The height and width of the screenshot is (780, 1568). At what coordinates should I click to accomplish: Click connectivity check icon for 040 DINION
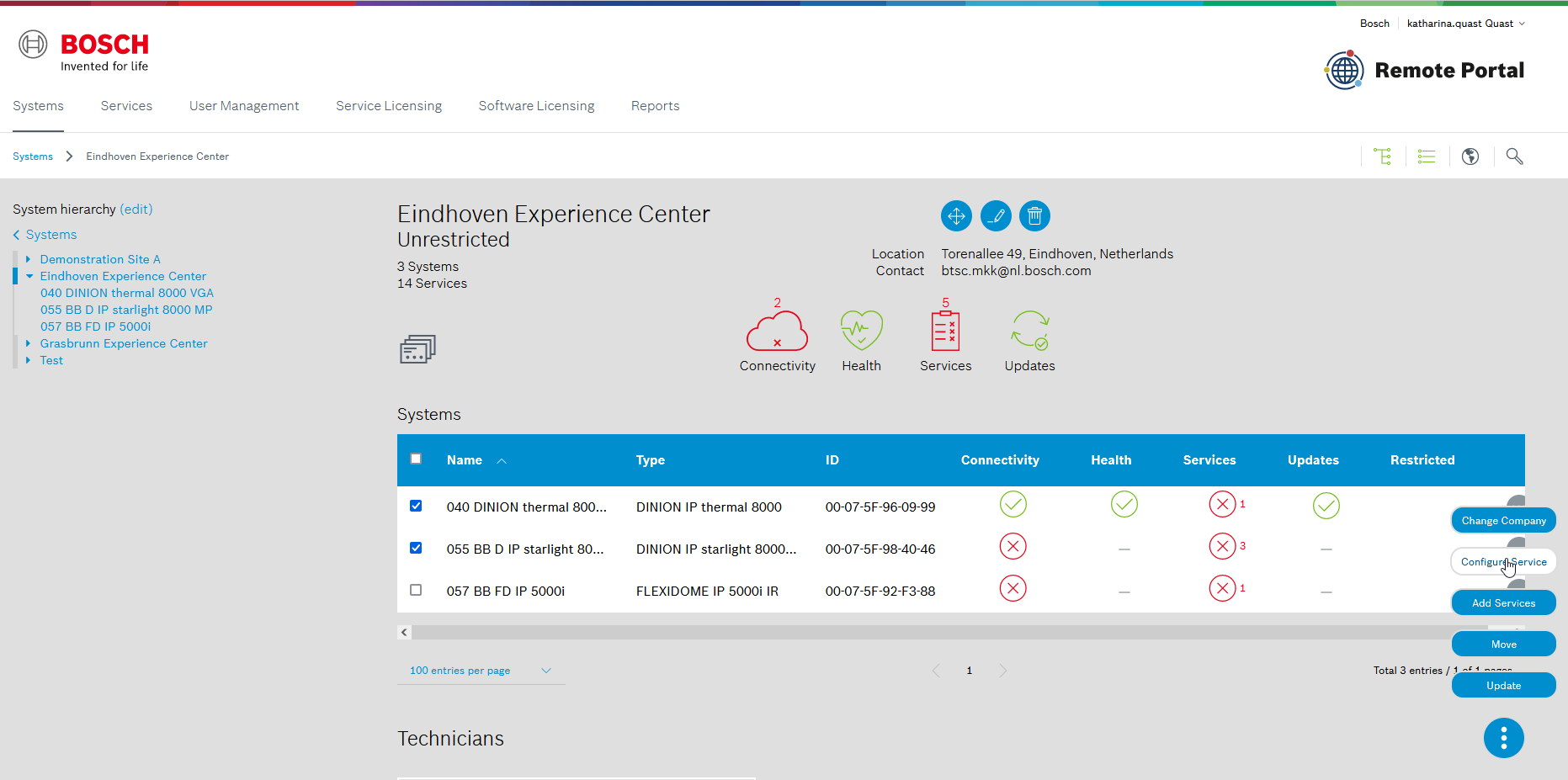[1013, 504]
